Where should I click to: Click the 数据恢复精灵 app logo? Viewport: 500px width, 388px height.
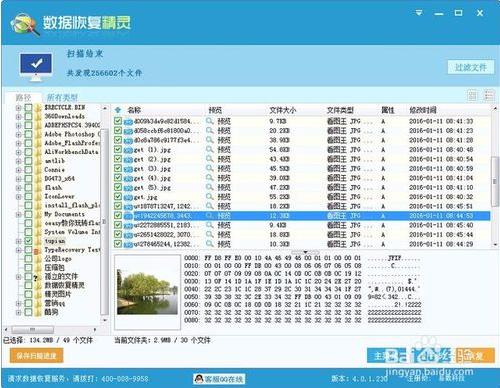(x=24, y=24)
